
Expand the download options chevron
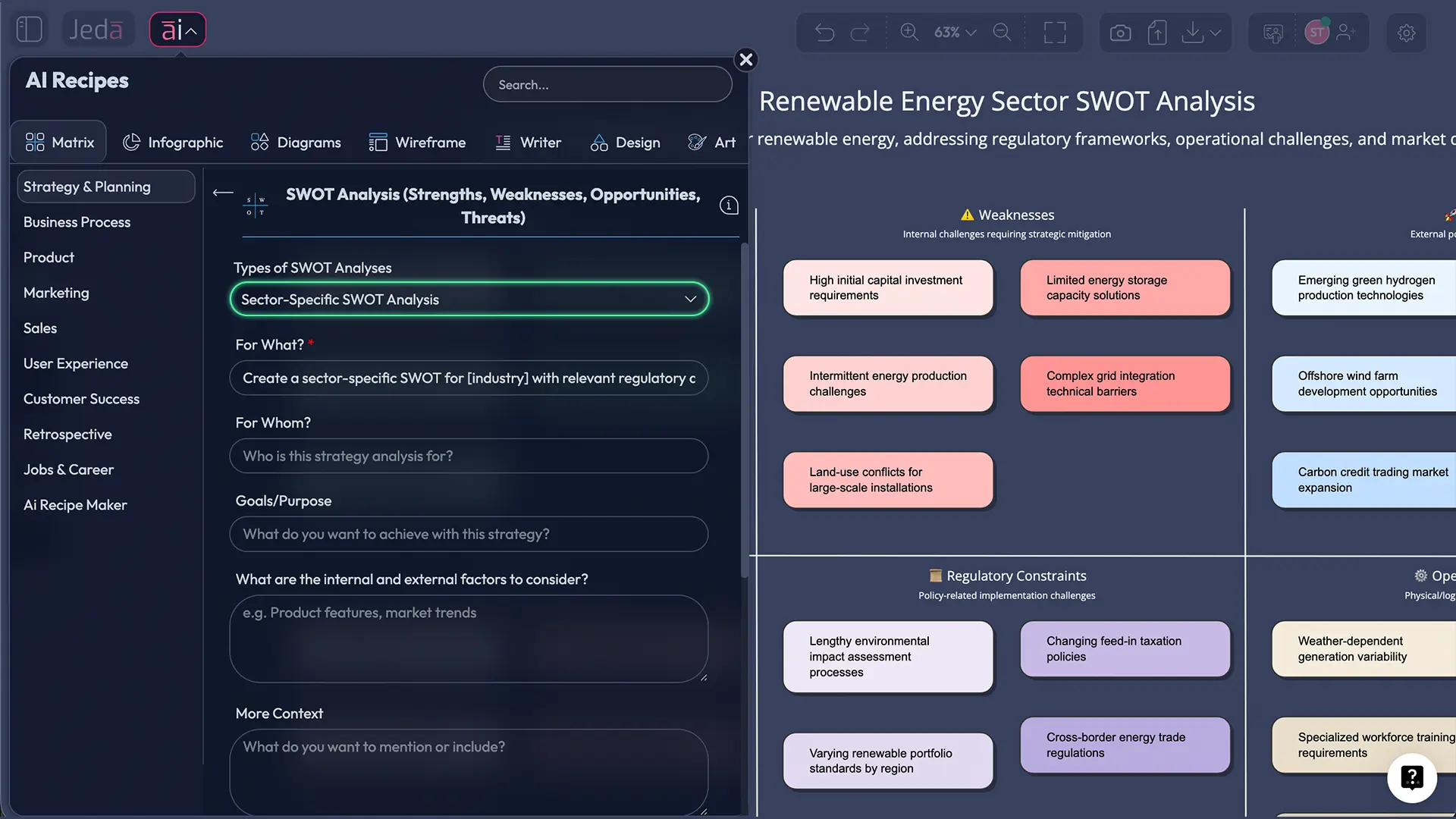[1216, 33]
